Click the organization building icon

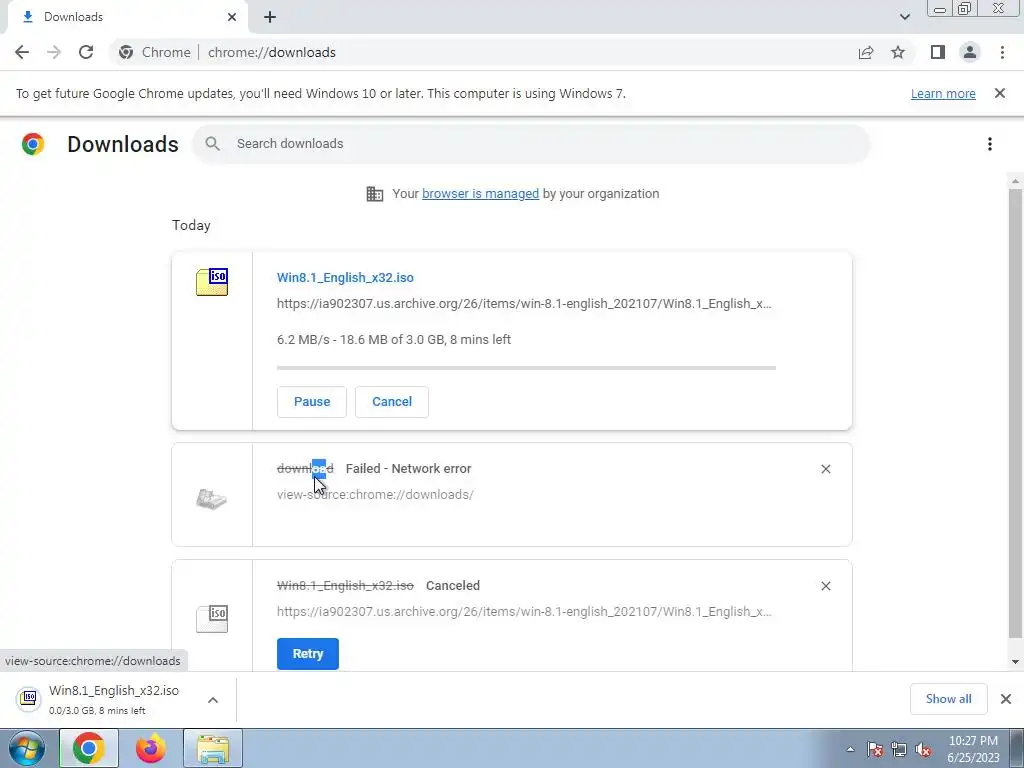[x=375, y=193]
